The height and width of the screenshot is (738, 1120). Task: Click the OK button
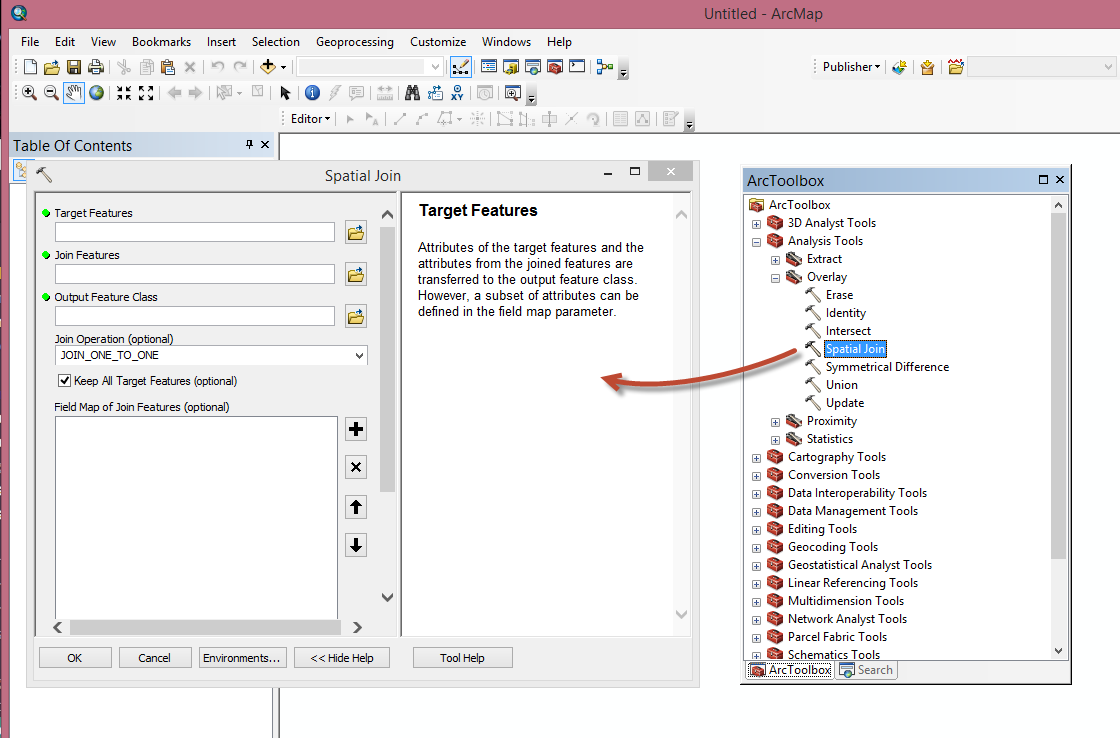pyautogui.click(x=75, y=658)
